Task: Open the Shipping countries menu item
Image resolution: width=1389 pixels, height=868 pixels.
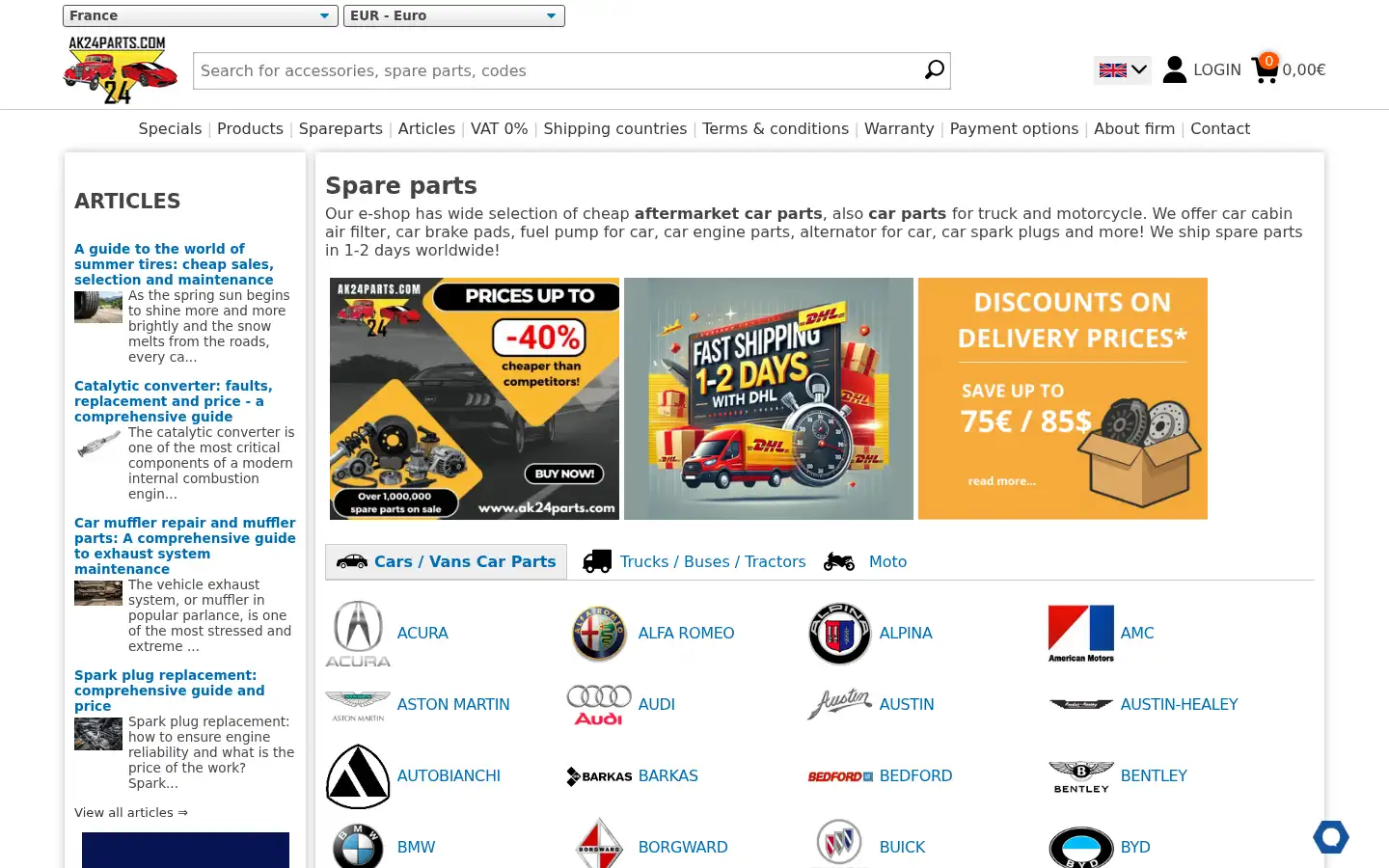Action: click(615, 128)
